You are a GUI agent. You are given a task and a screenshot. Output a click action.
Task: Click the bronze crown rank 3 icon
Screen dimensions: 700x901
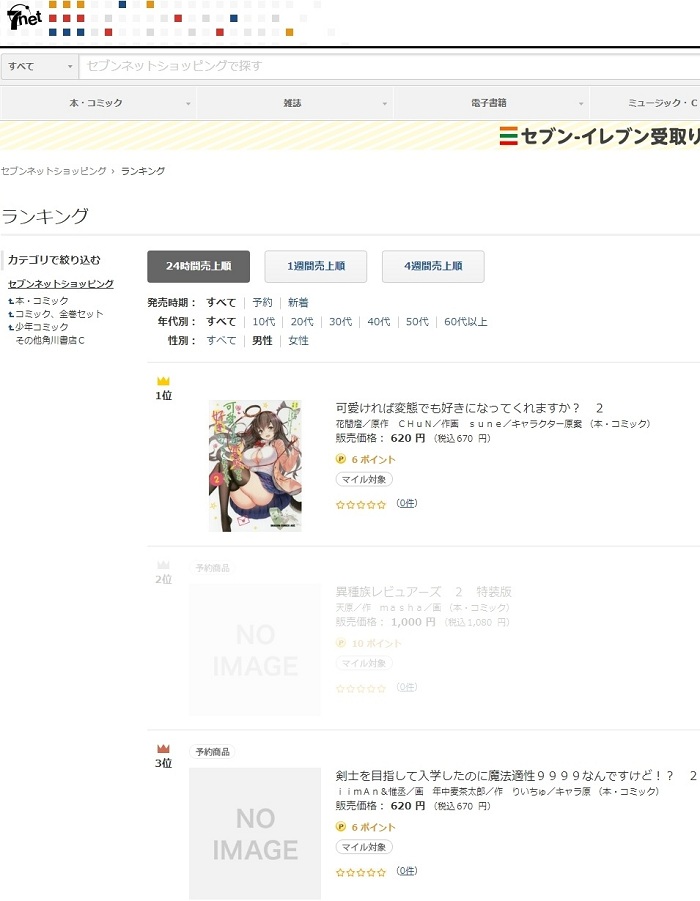pyautogui.click(x=163, y=749)
